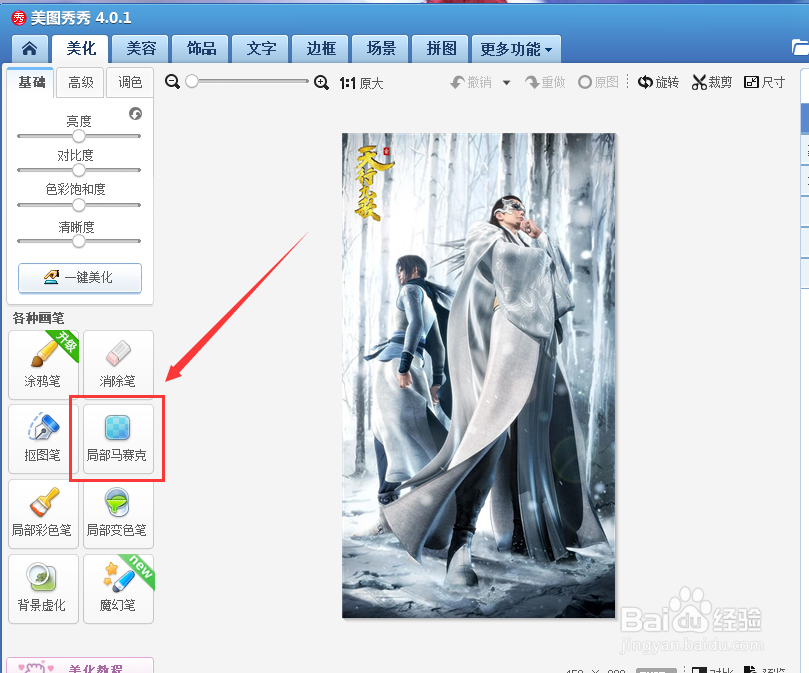Select the 高级 sub-tab
The image size is (809, 673).
[80, 82]
